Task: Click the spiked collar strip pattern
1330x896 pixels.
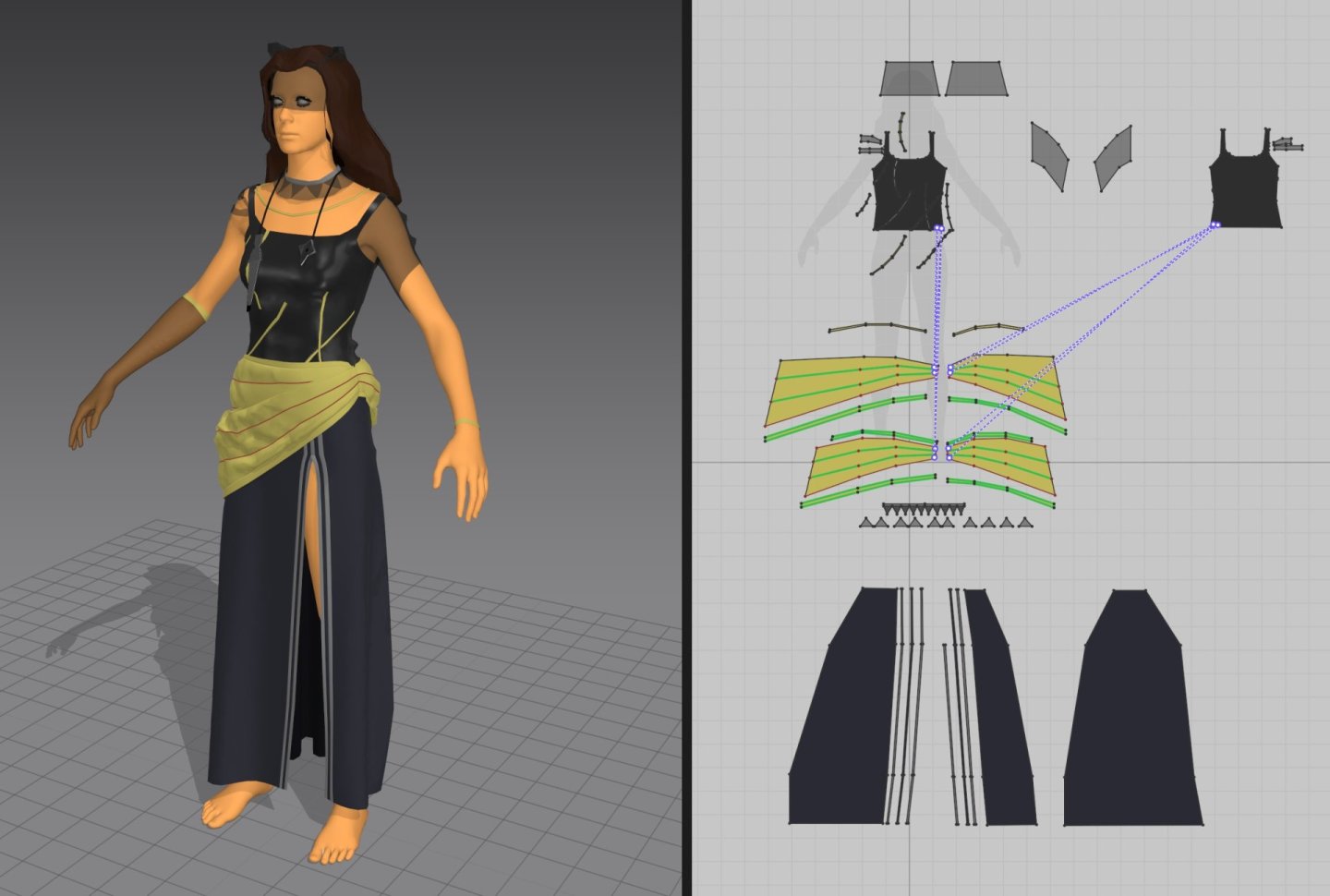Action: pos(924,508)
